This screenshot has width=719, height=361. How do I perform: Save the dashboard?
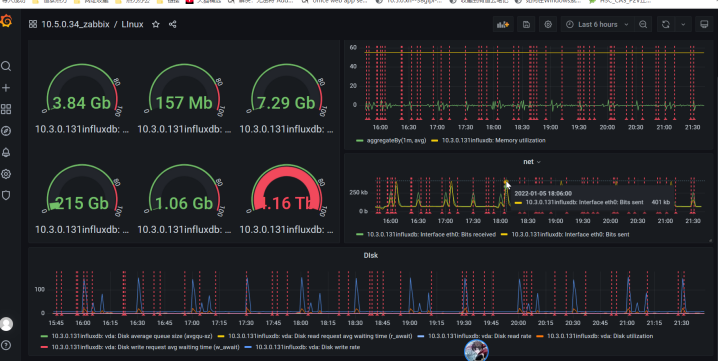(x=526, y=24)
